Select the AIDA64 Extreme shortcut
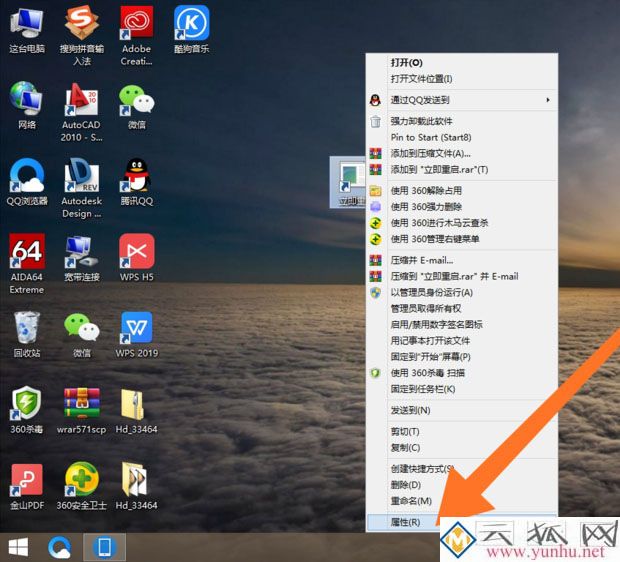The height and width of the screenshot is (562, 620). [x=26, y=264]
